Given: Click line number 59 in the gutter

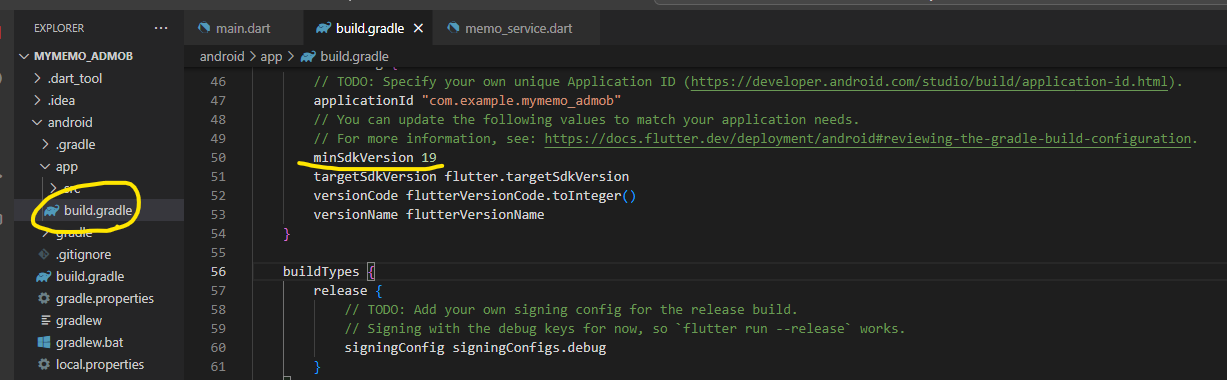Looking at the screenshot, I should tap(219, 328).
